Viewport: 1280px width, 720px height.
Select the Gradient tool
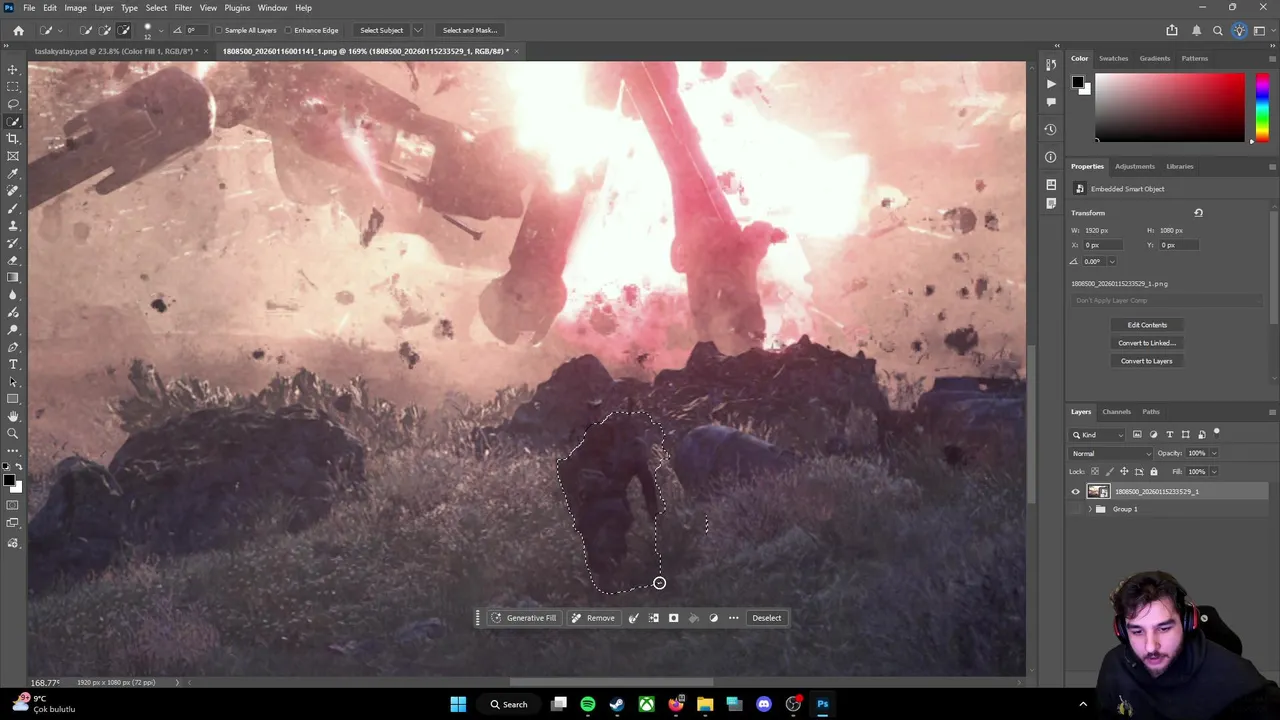(13, 277)
